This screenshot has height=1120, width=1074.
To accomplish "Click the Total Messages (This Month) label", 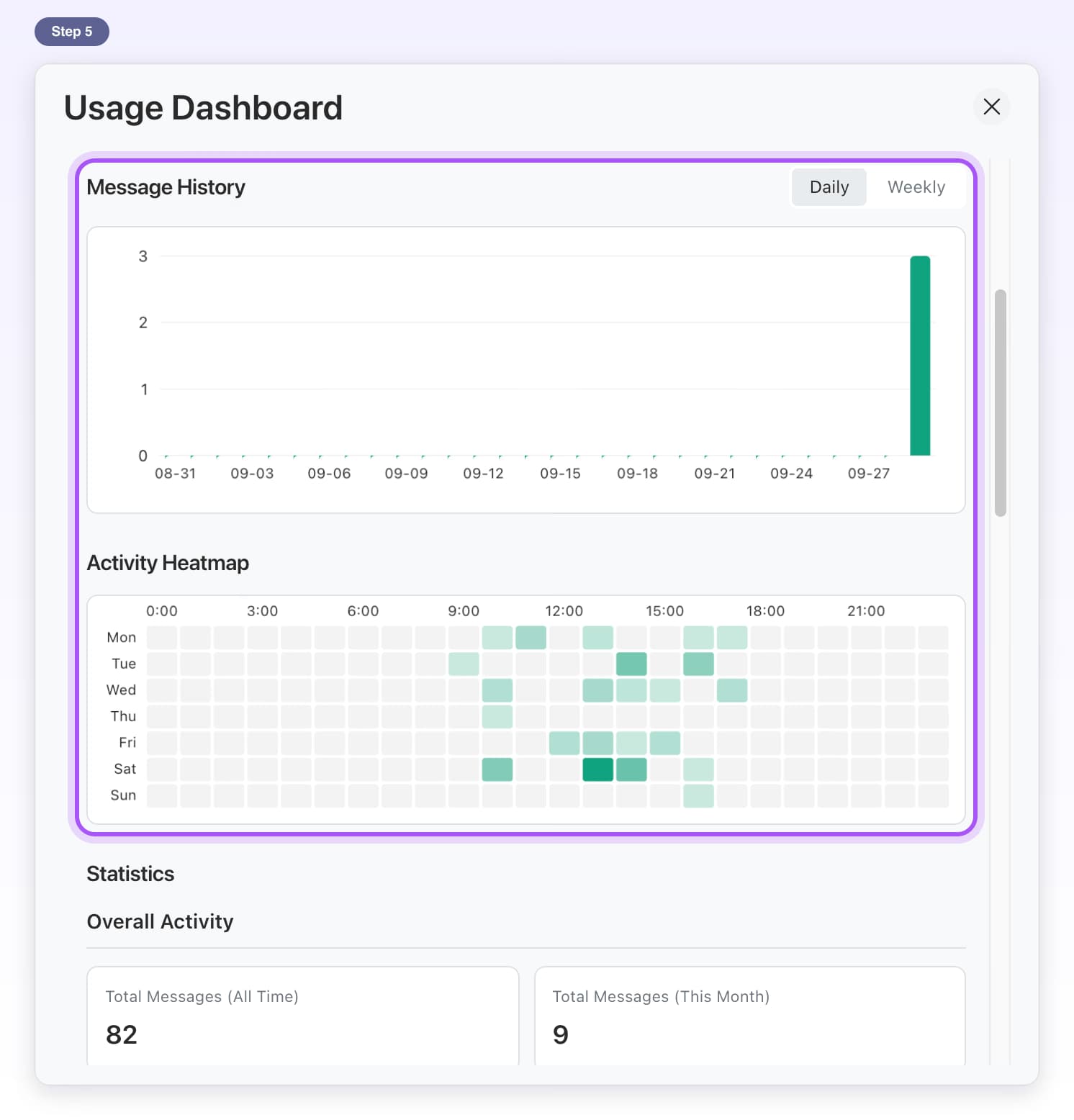I will (661, 996).
